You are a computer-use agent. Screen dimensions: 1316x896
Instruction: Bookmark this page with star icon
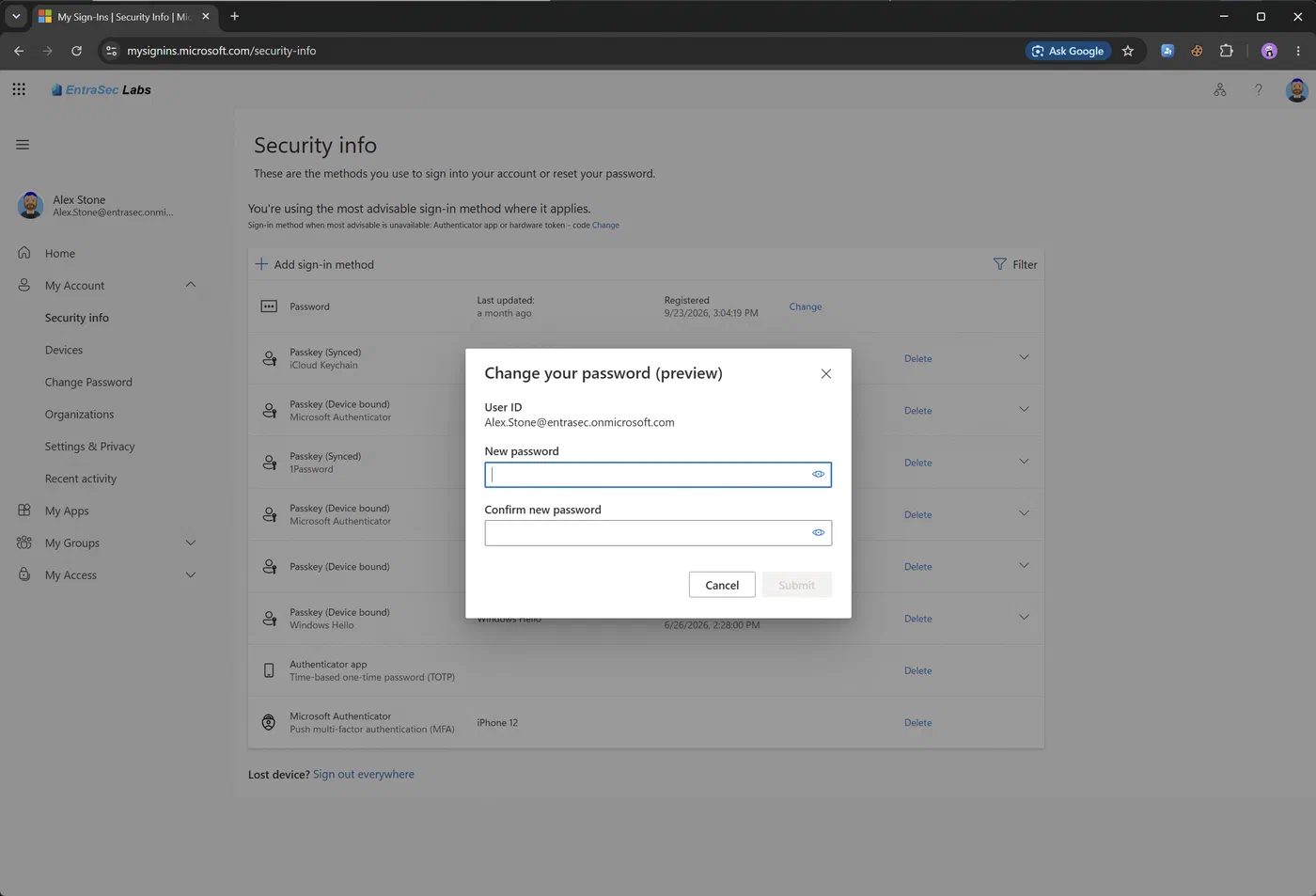coord(1128,51)
